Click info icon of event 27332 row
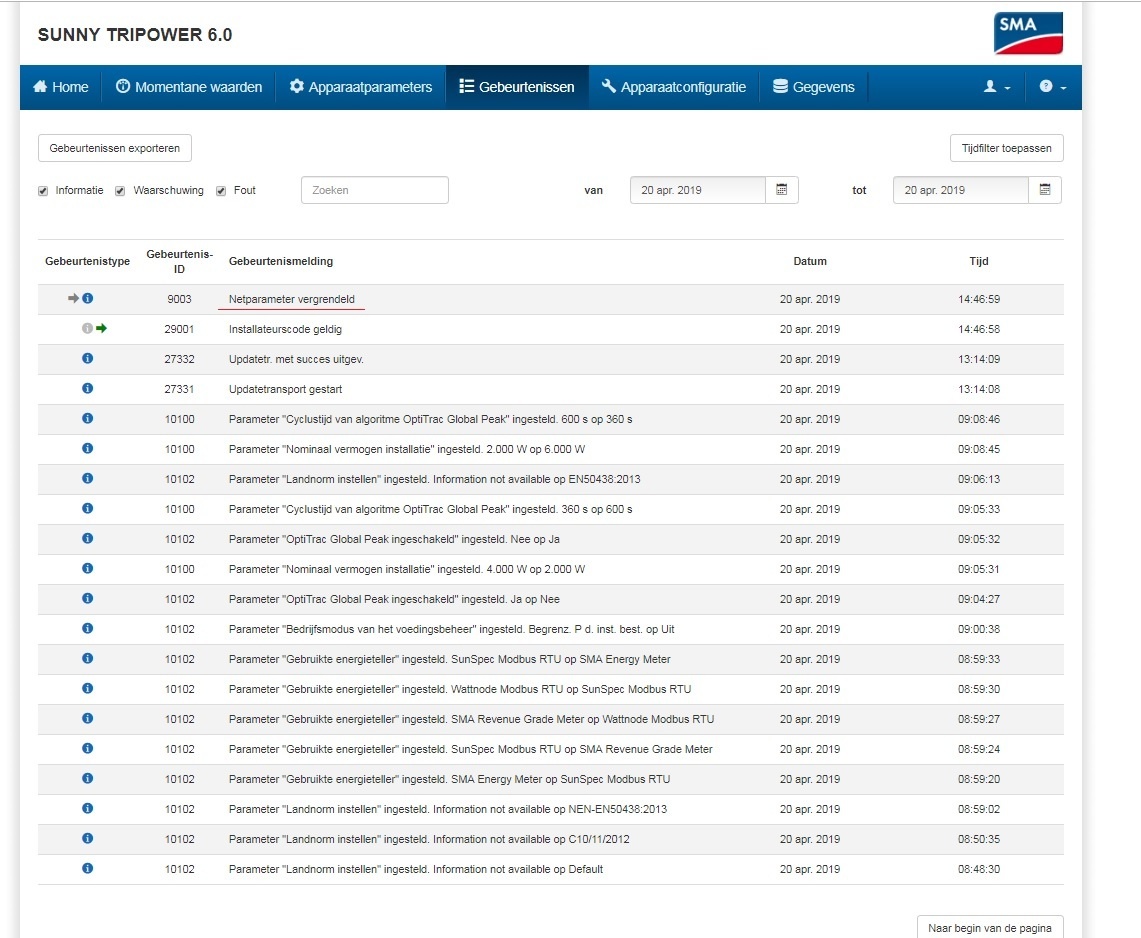The width and height of the screenshot is (1141, 938). 87,358
